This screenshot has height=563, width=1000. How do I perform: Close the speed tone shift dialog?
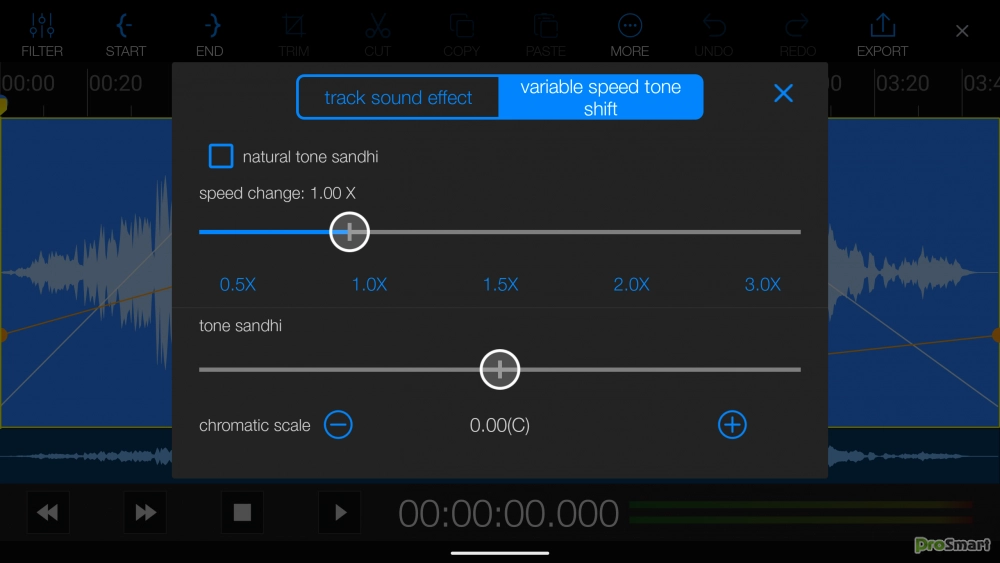[x=783, y=93]
